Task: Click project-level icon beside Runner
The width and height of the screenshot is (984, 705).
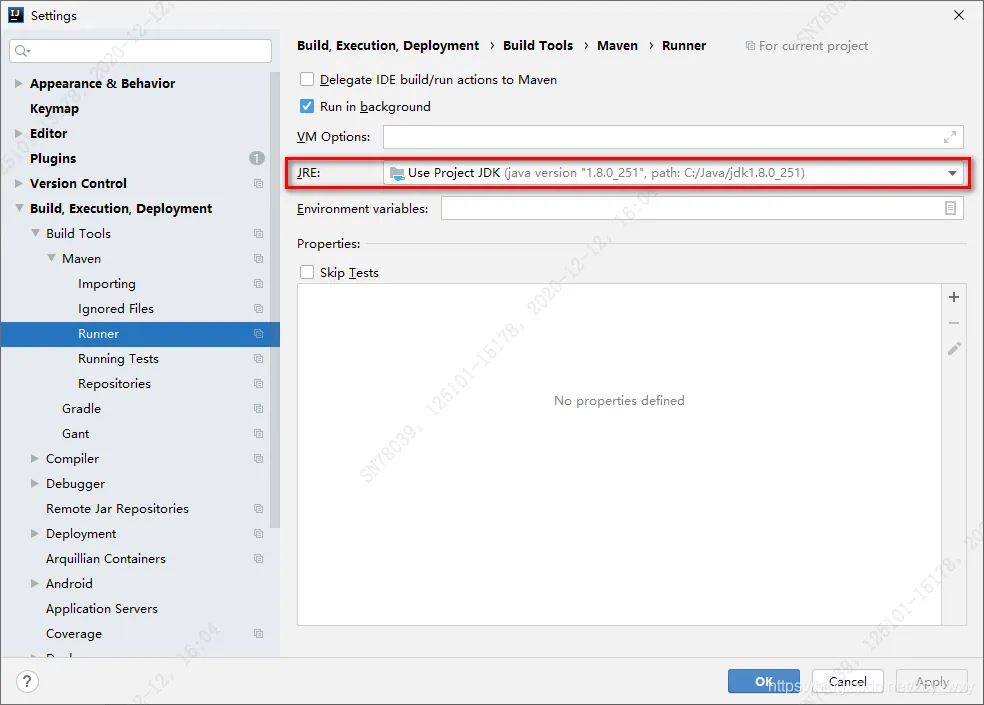Action: coord(258,333)
